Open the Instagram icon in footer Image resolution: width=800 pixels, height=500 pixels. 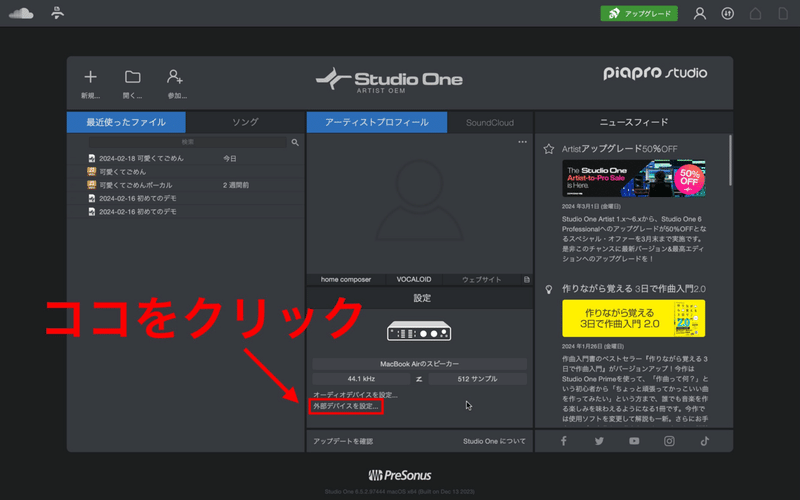coord(669,441)
